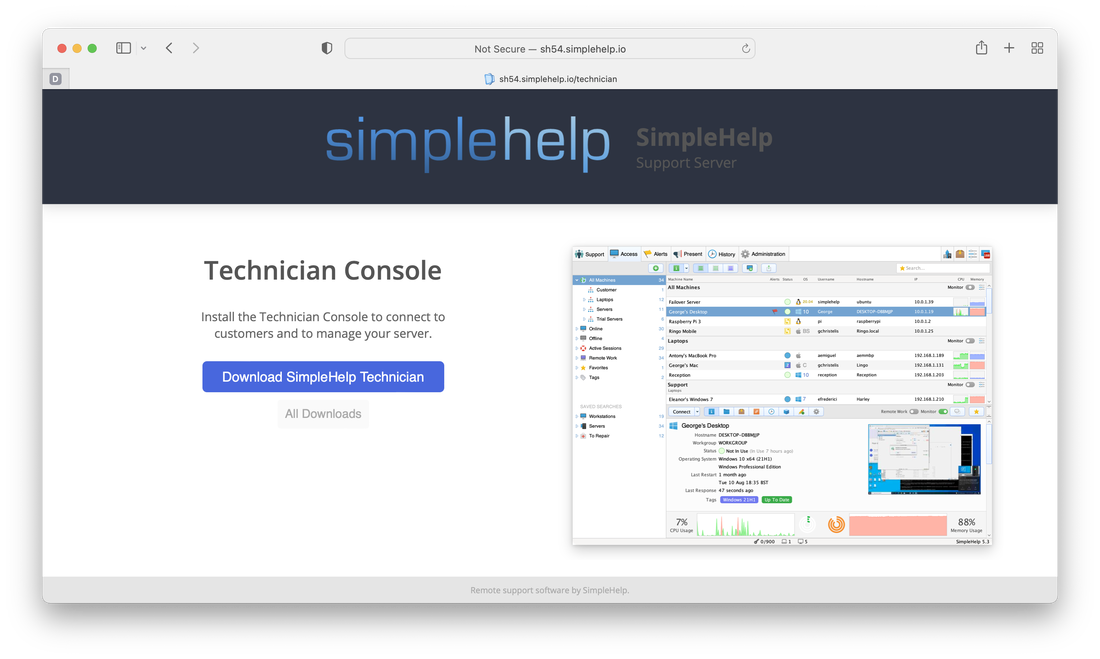
Task: Go forward using Safari's forward arrow
Action: (196, 48)
